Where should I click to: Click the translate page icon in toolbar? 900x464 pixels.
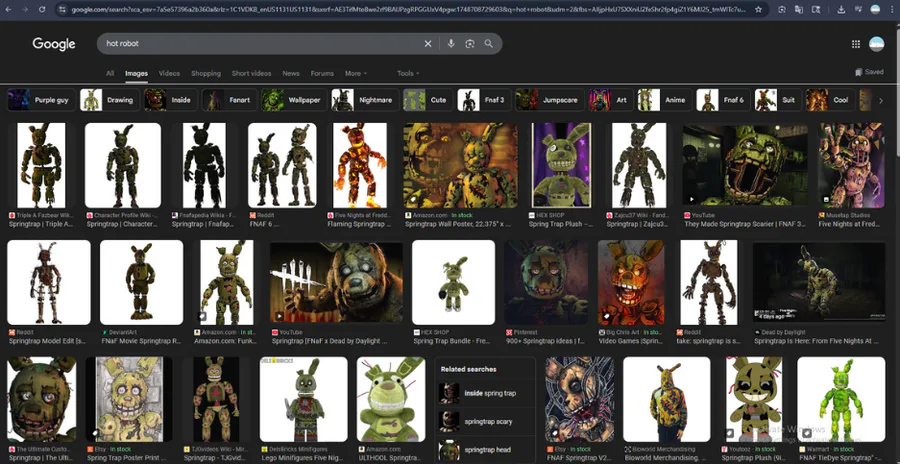coord(798,9)
